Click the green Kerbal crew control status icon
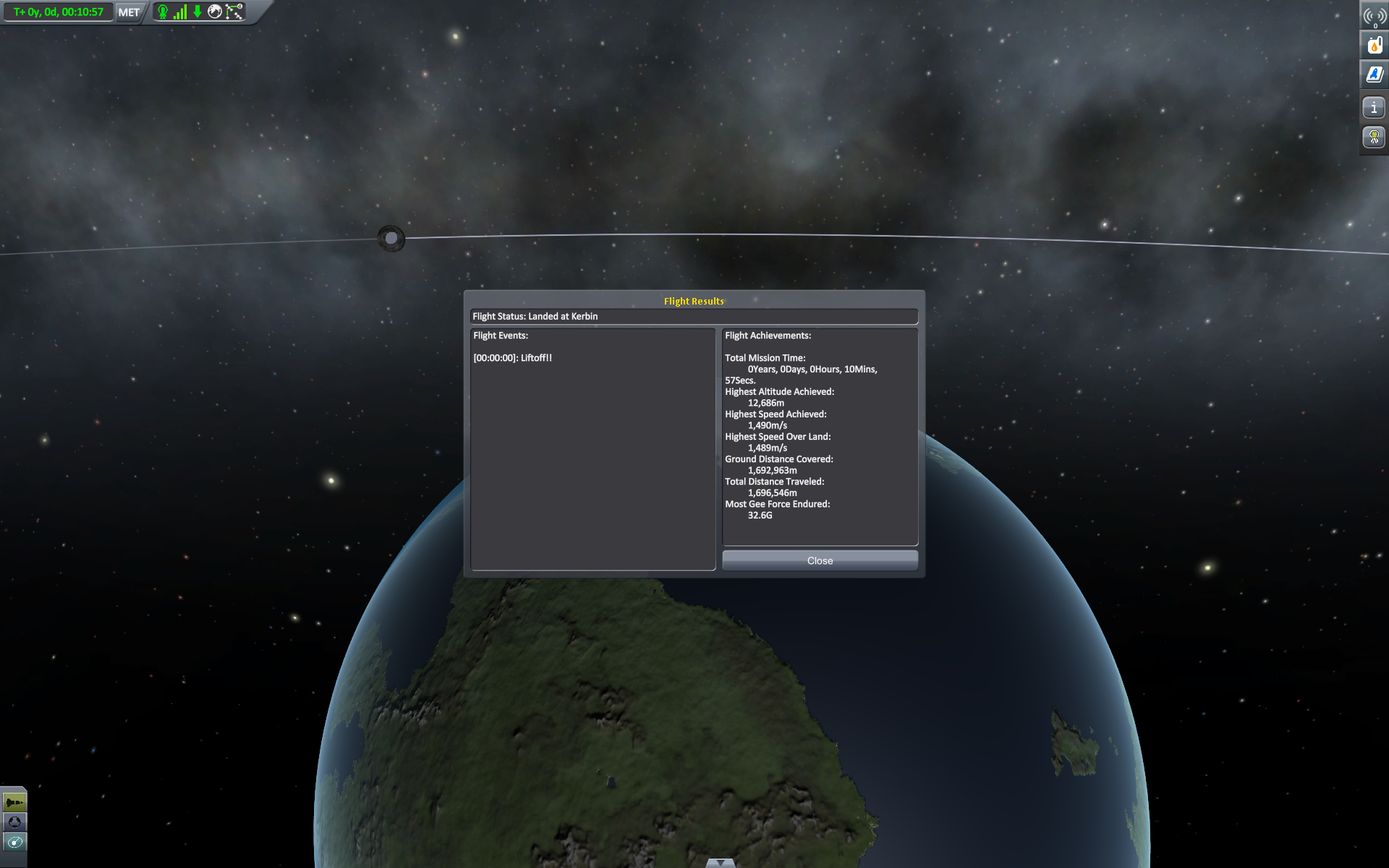Screen dimensions: 1389x868 [x=163, y=12]
